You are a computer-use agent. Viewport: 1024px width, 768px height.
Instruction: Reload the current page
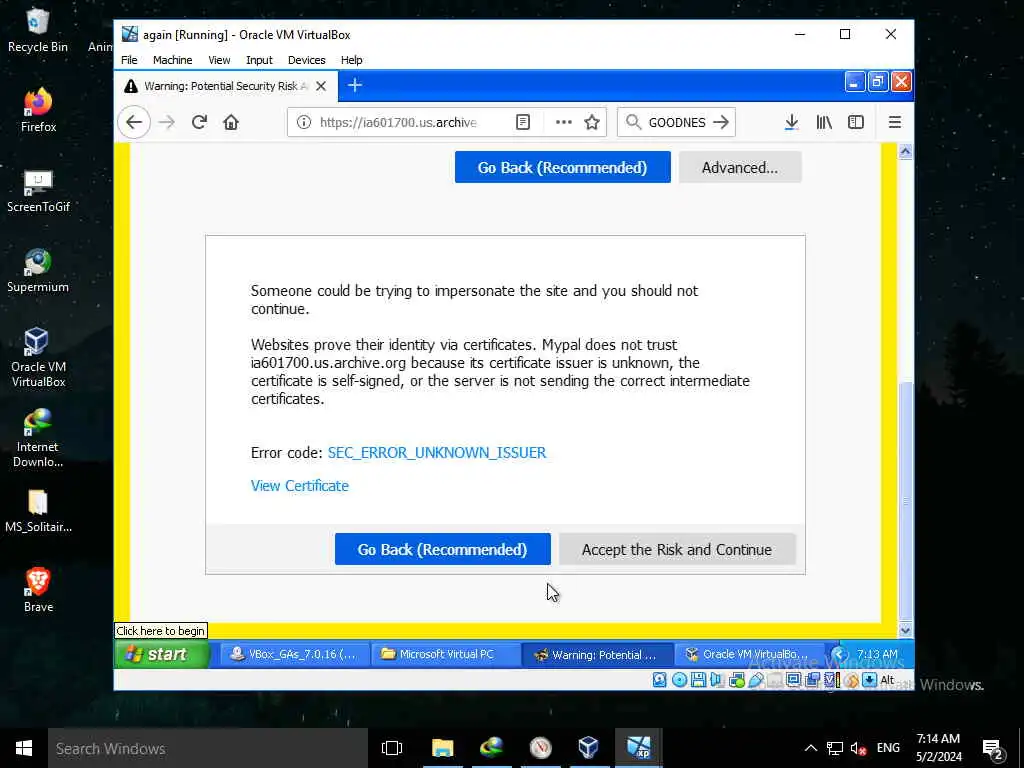pos(199,122)
